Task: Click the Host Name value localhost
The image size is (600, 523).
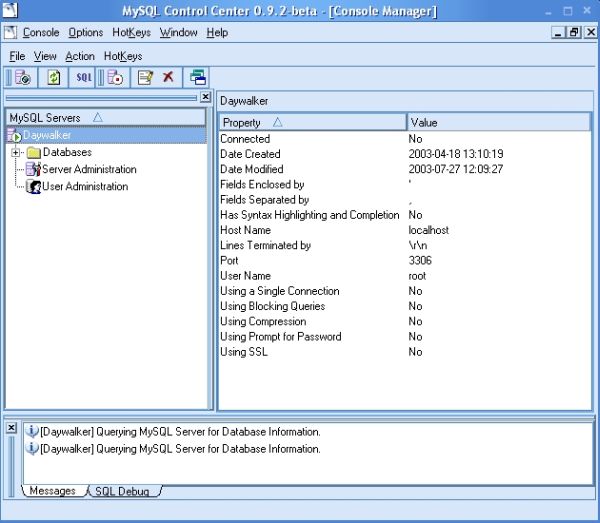Action: (x=429, y=230)
